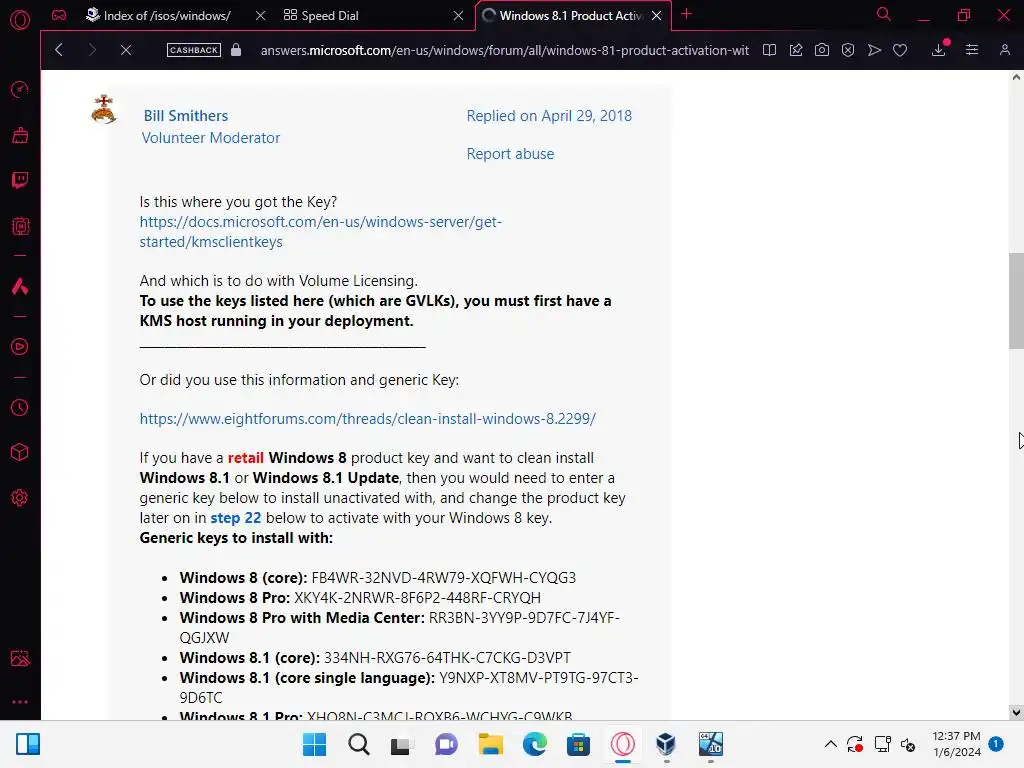This screenshot has height=768, width=1024.
Task: Click Replied on April 29, 2018 text
Action: point(549,116)
